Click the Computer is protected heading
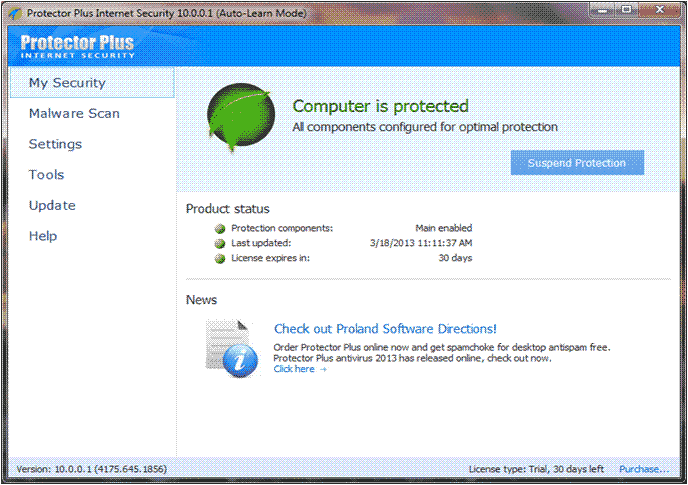688x485 pixels. click(380, 106)
